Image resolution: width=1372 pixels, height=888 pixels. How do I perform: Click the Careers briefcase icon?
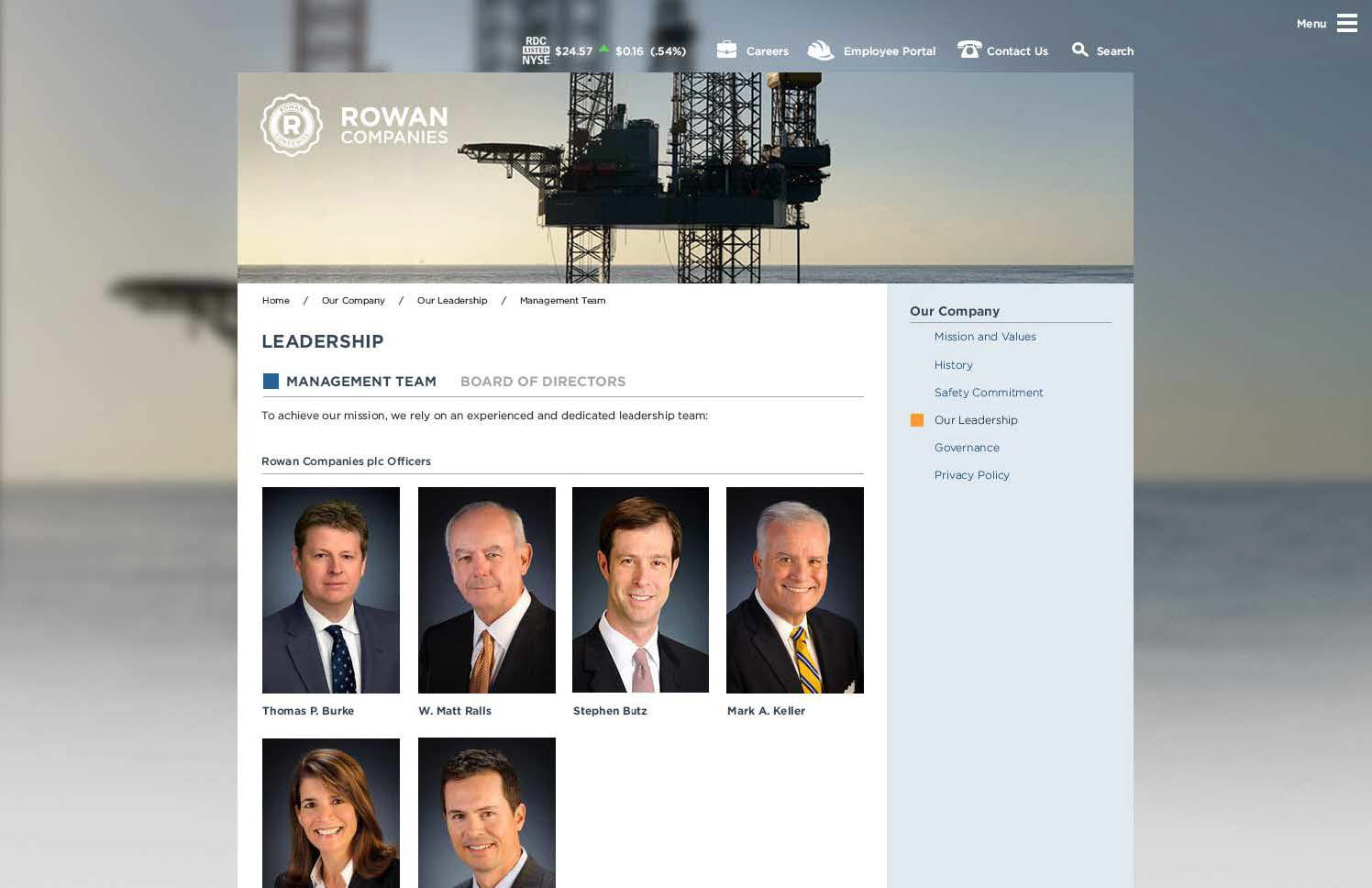tap(726, 50)
